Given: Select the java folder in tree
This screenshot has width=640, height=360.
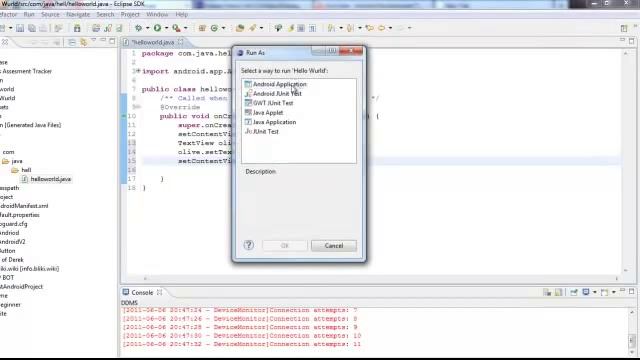Looking at the screenshot, I should pos(17,161).
